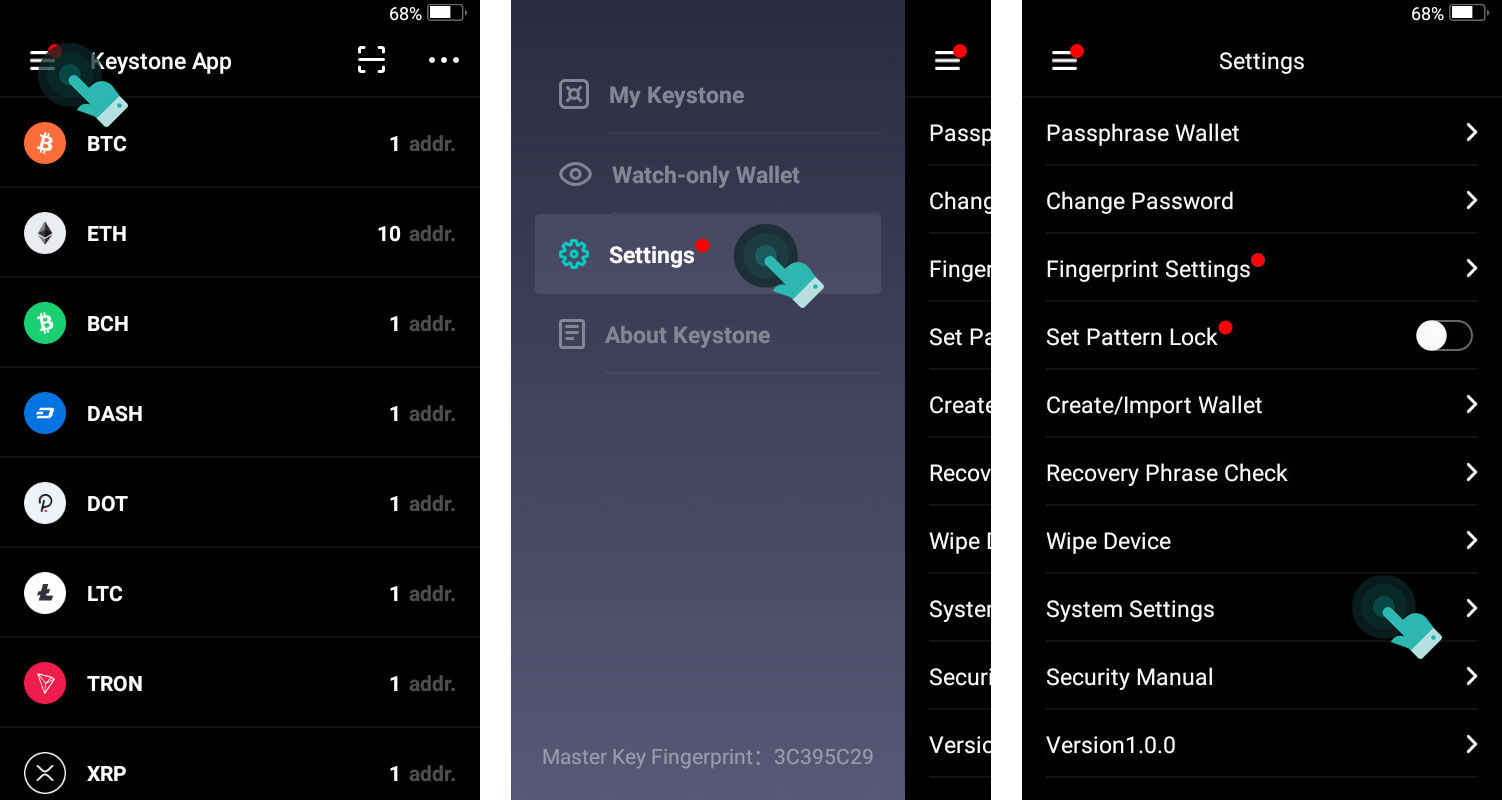Open the three-dot more menu
This screenshot has height=800, width=1502.
click(x=444, y=60)
